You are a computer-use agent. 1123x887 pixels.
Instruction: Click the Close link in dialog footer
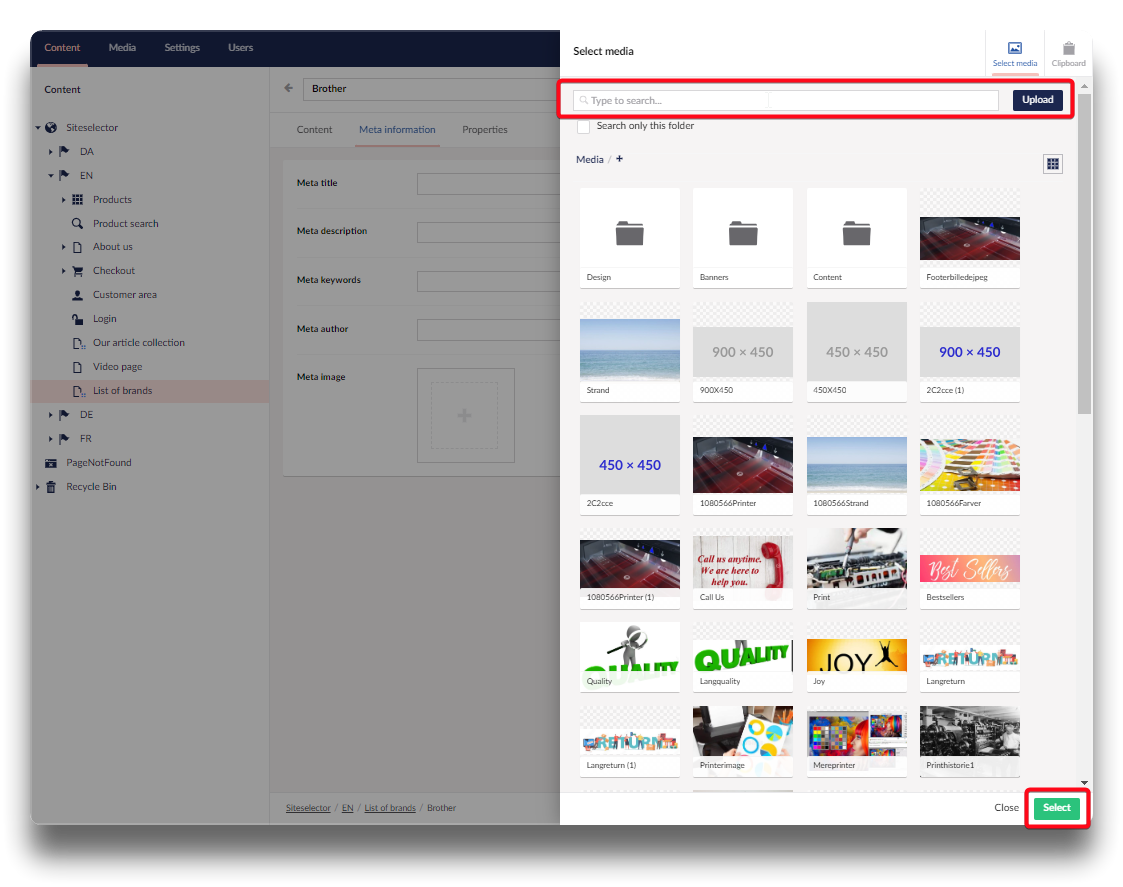point(1006,808)
